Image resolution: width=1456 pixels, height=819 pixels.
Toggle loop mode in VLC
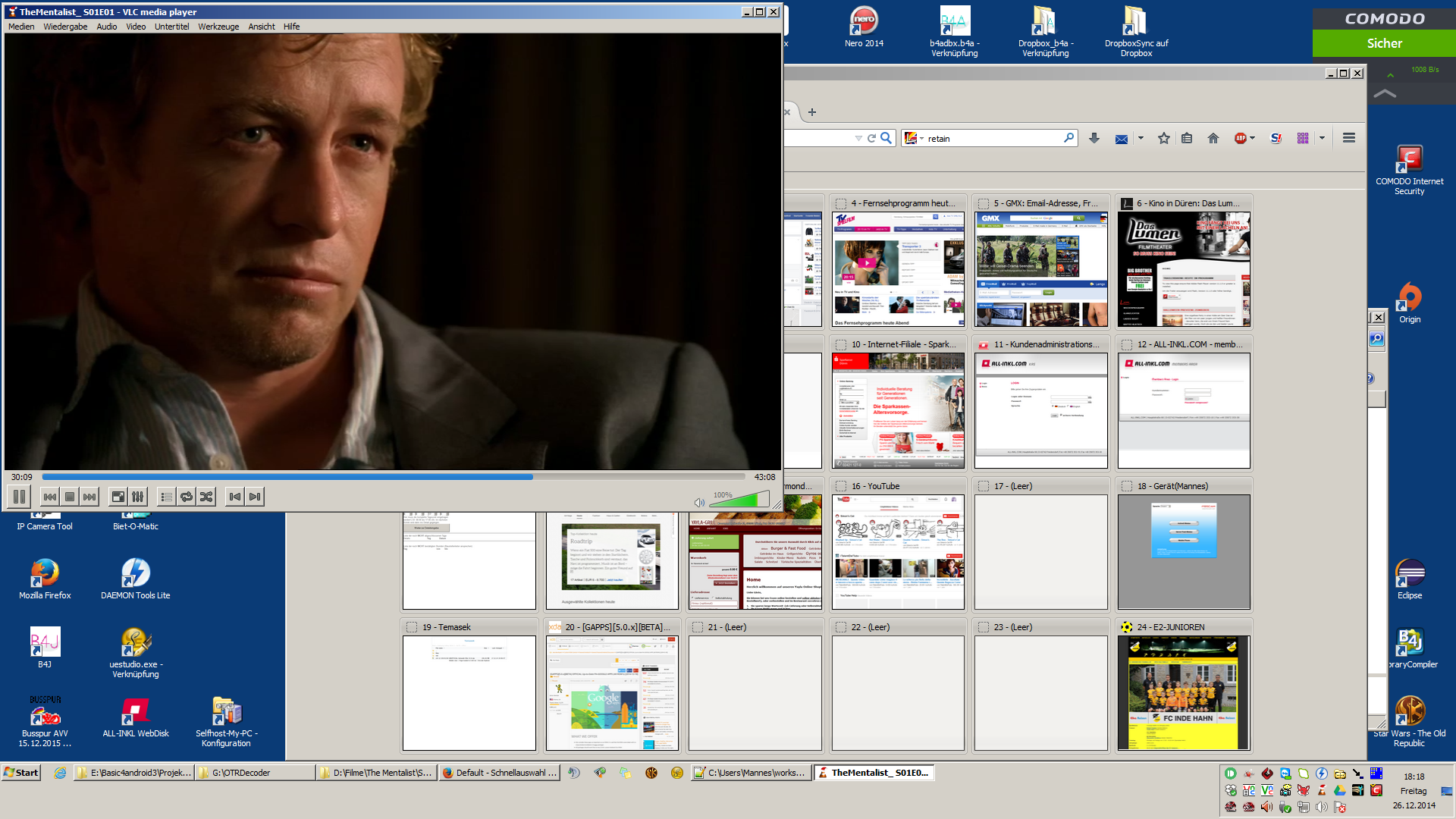coord(187,497)
